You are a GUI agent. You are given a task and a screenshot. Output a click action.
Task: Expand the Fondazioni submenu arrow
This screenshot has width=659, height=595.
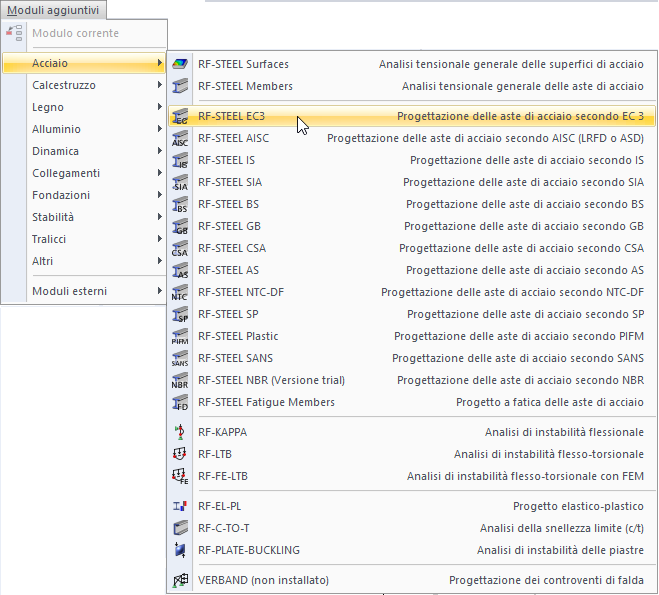159,195
